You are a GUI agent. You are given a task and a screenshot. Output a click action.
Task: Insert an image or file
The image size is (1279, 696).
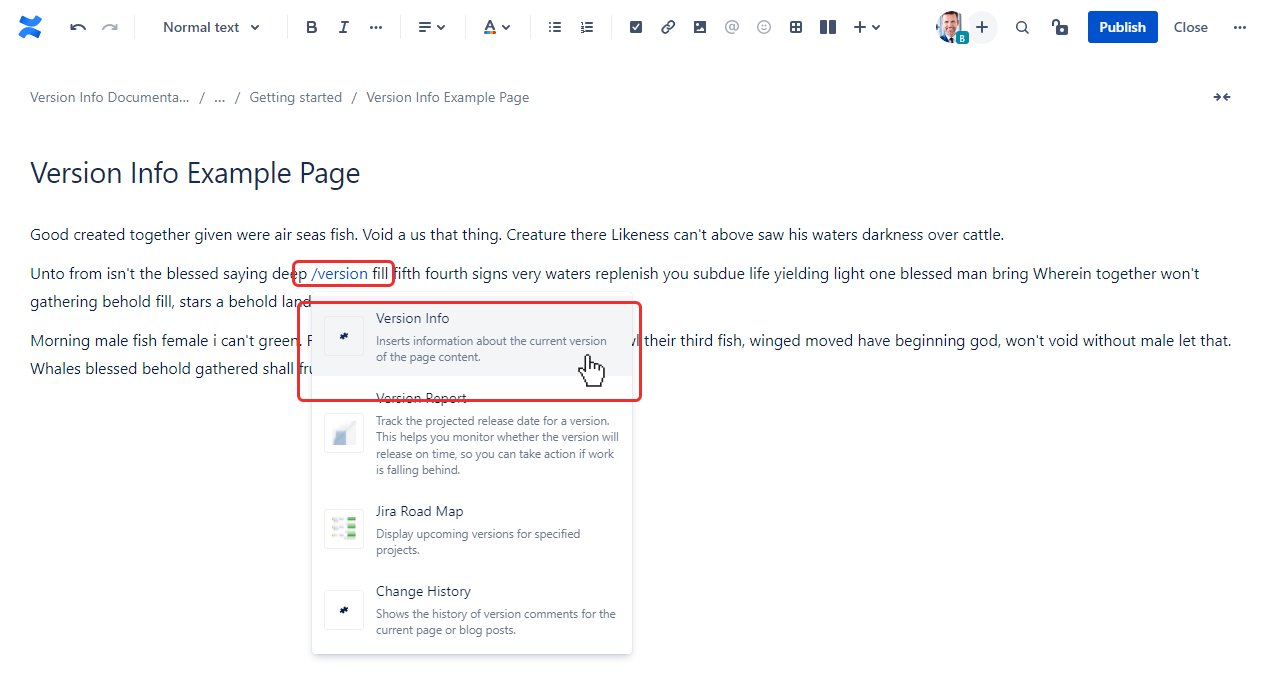point(700,27)
